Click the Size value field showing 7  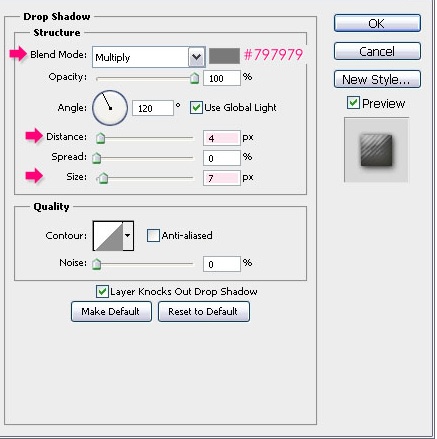[221, 178]
